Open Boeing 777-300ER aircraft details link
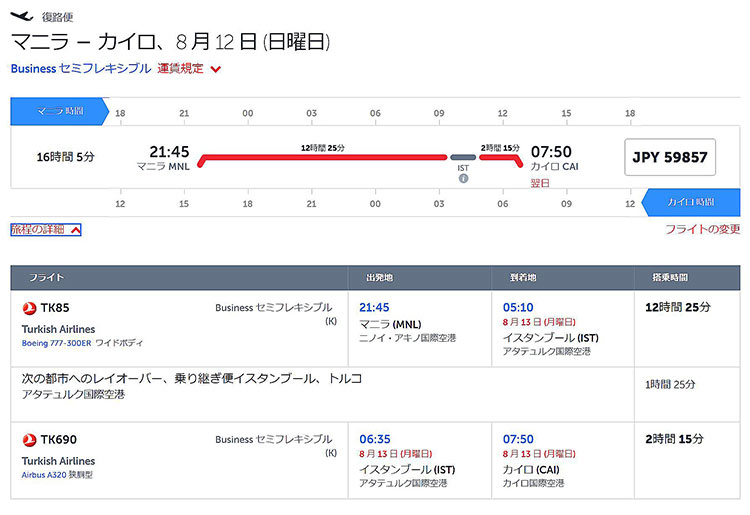750x515 pixels. tap(56, 343)
